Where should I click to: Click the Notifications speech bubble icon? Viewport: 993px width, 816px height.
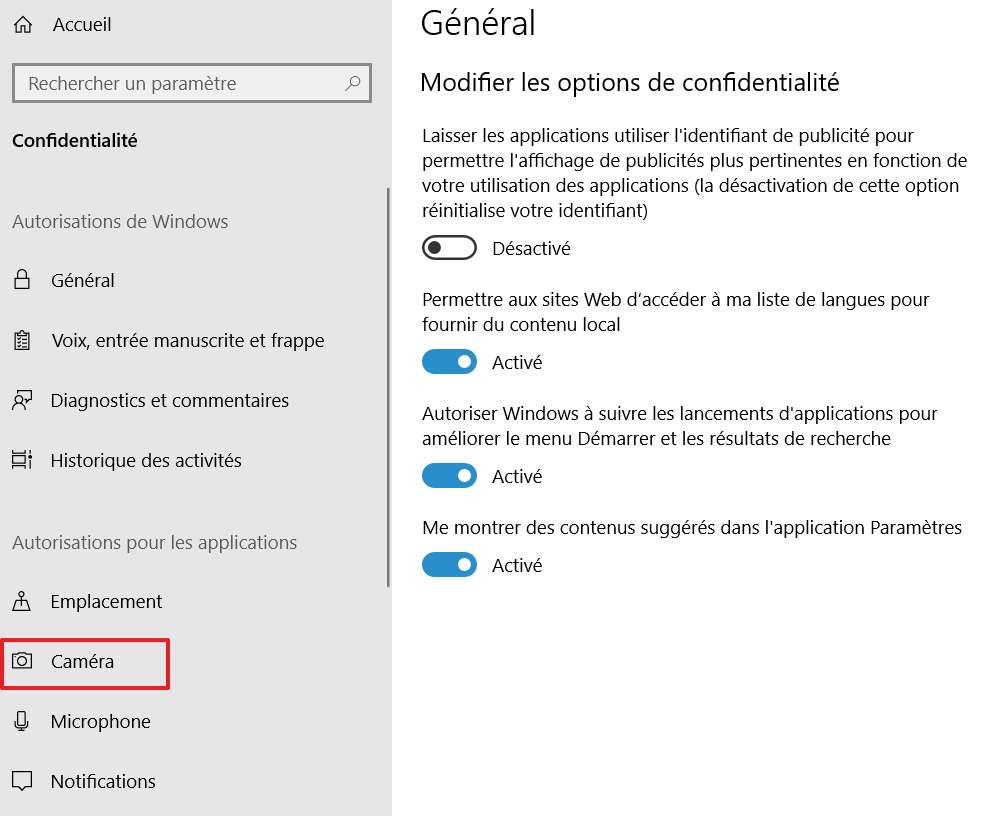(23, 781)
